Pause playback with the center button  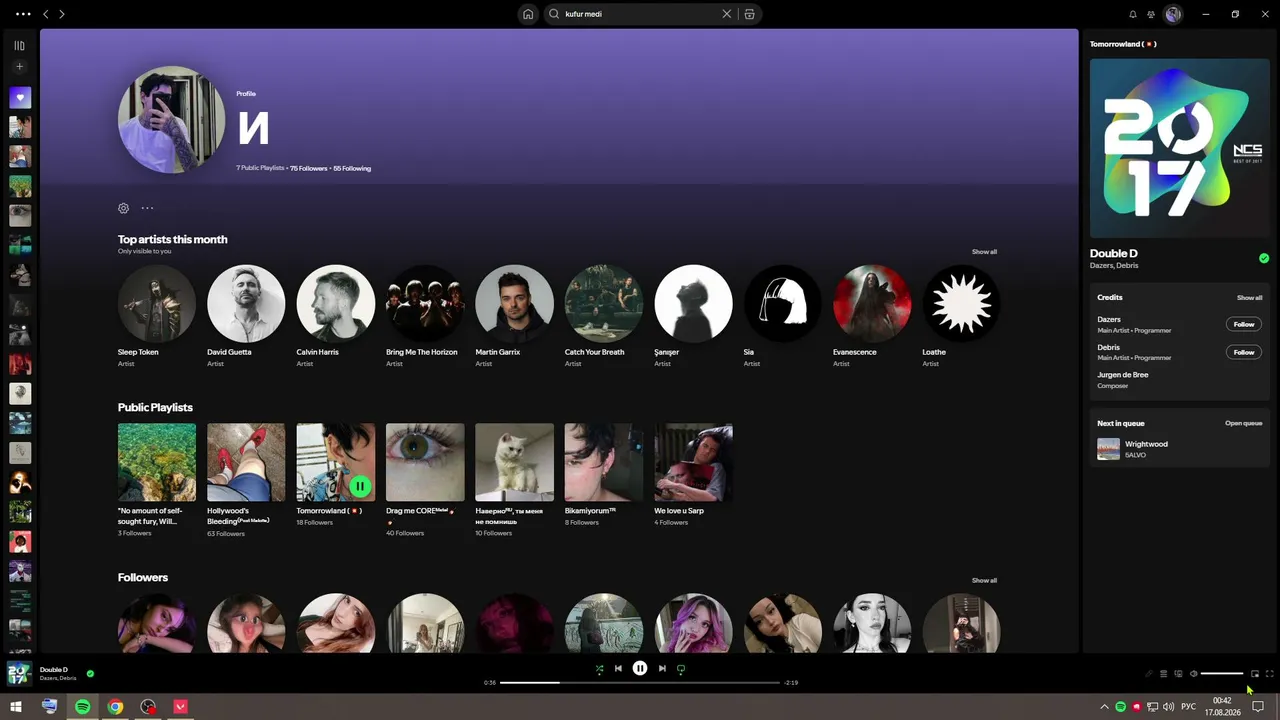coord(640,669)
